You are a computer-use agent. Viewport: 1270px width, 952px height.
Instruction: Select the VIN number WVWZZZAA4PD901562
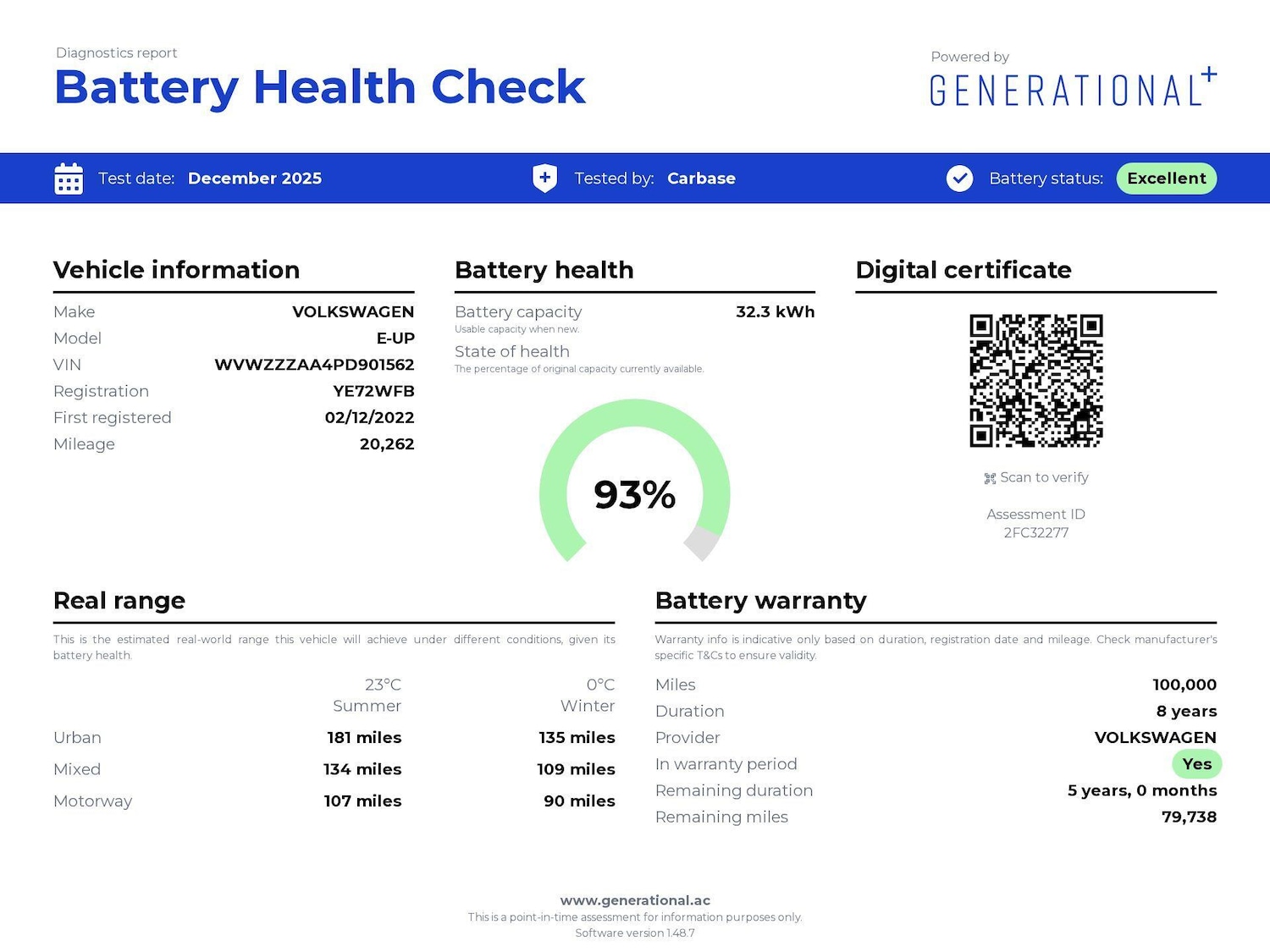(314, 365)
